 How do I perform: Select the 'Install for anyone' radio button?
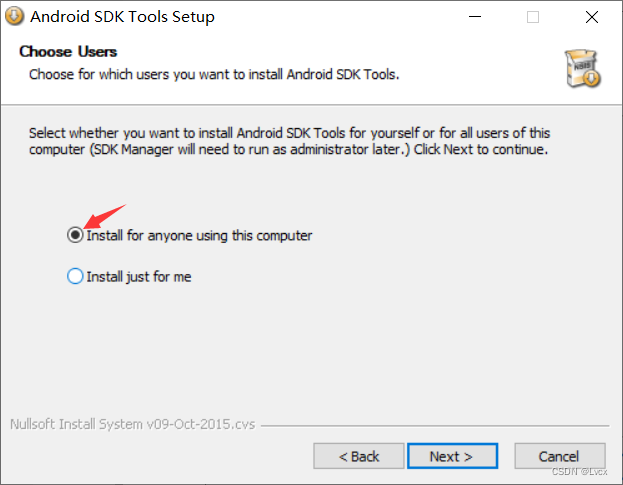click(x=75, y=236)
